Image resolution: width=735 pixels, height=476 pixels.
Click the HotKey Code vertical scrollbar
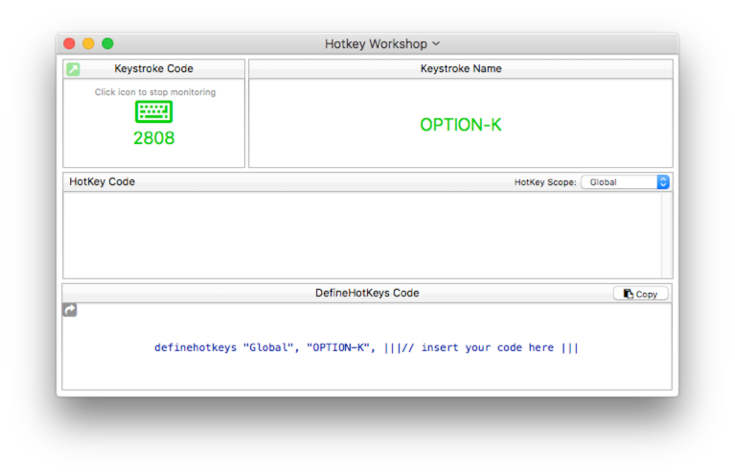tap(667, 235)
